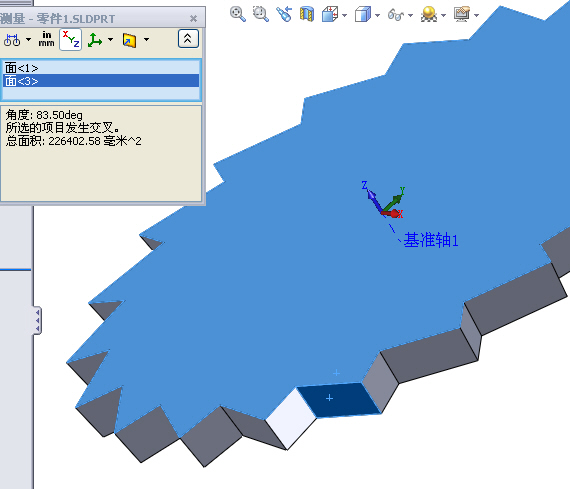This screenshot has width=570, height=489.
Task: Expand the Hide/Show Items dropdown arrow
Action: click(410, 15)
